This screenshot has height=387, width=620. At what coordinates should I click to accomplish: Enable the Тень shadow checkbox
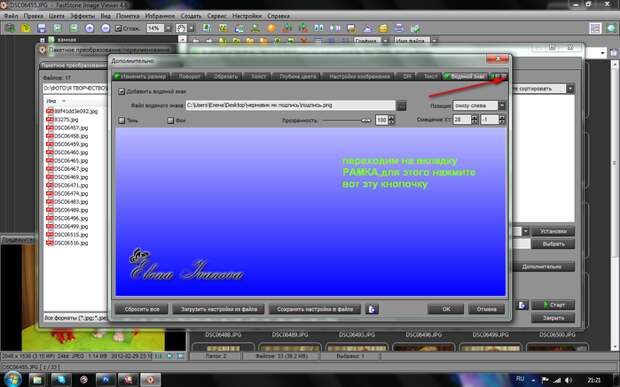click(121, 120)
